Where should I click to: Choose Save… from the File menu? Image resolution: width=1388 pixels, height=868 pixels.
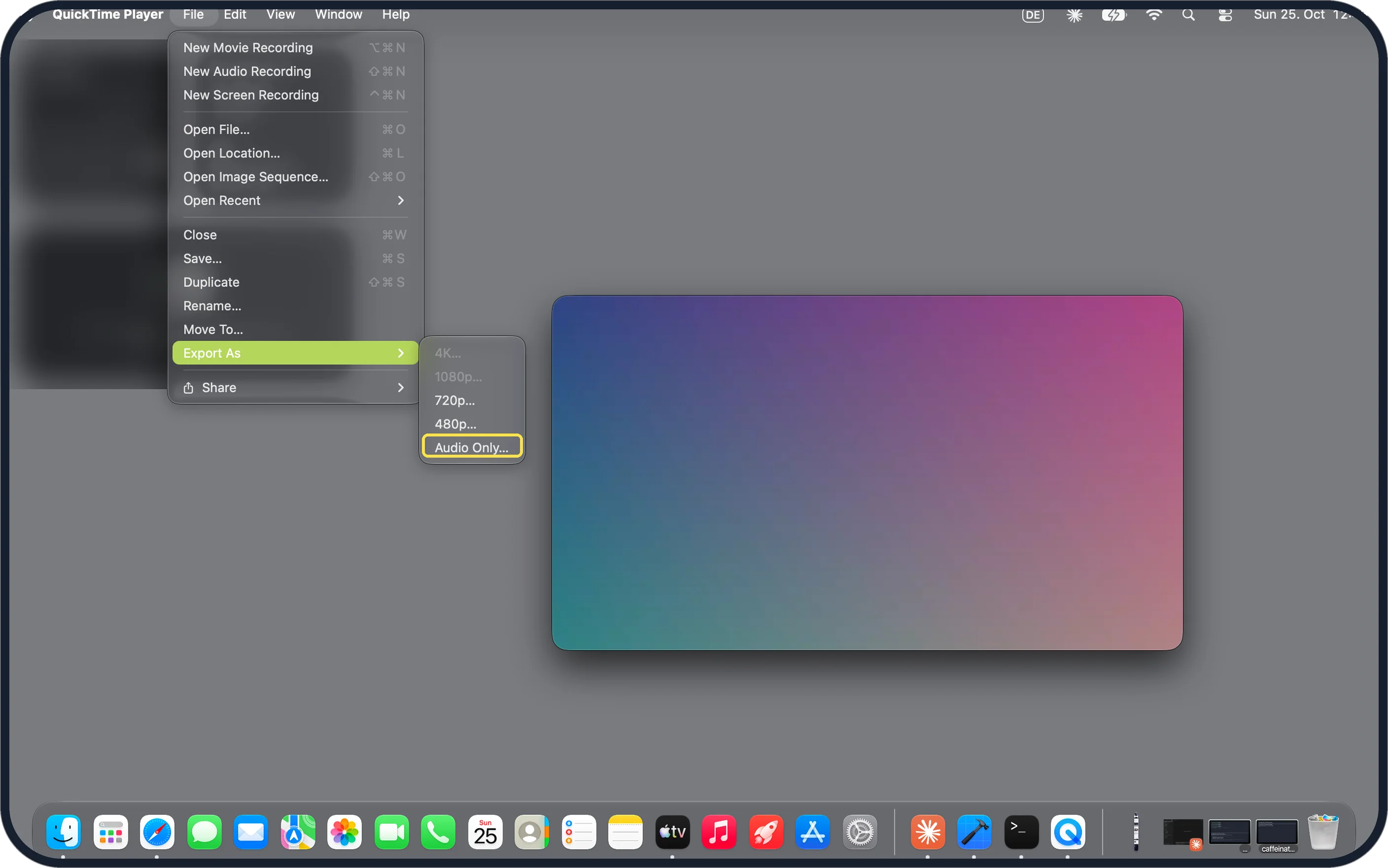coord(295,258)
